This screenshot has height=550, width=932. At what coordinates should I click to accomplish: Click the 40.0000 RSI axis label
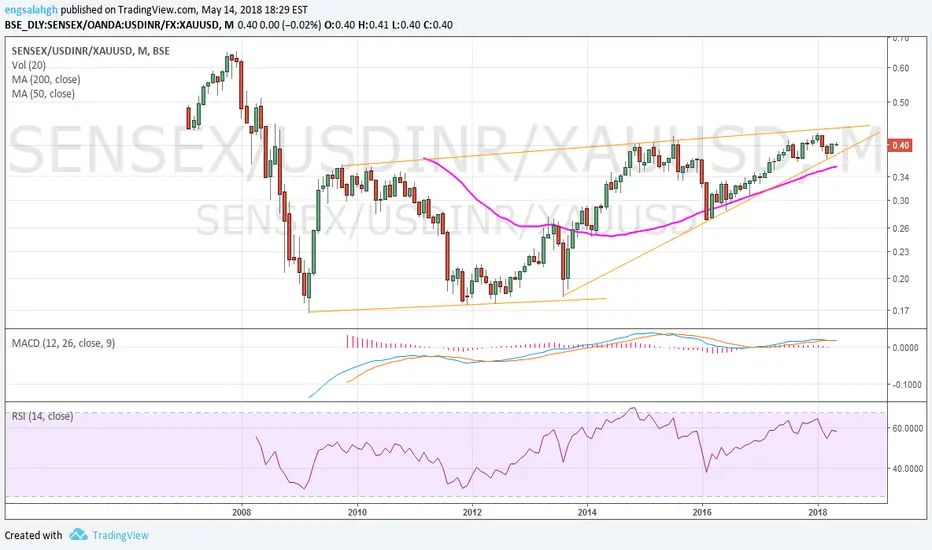click(907, 469)
